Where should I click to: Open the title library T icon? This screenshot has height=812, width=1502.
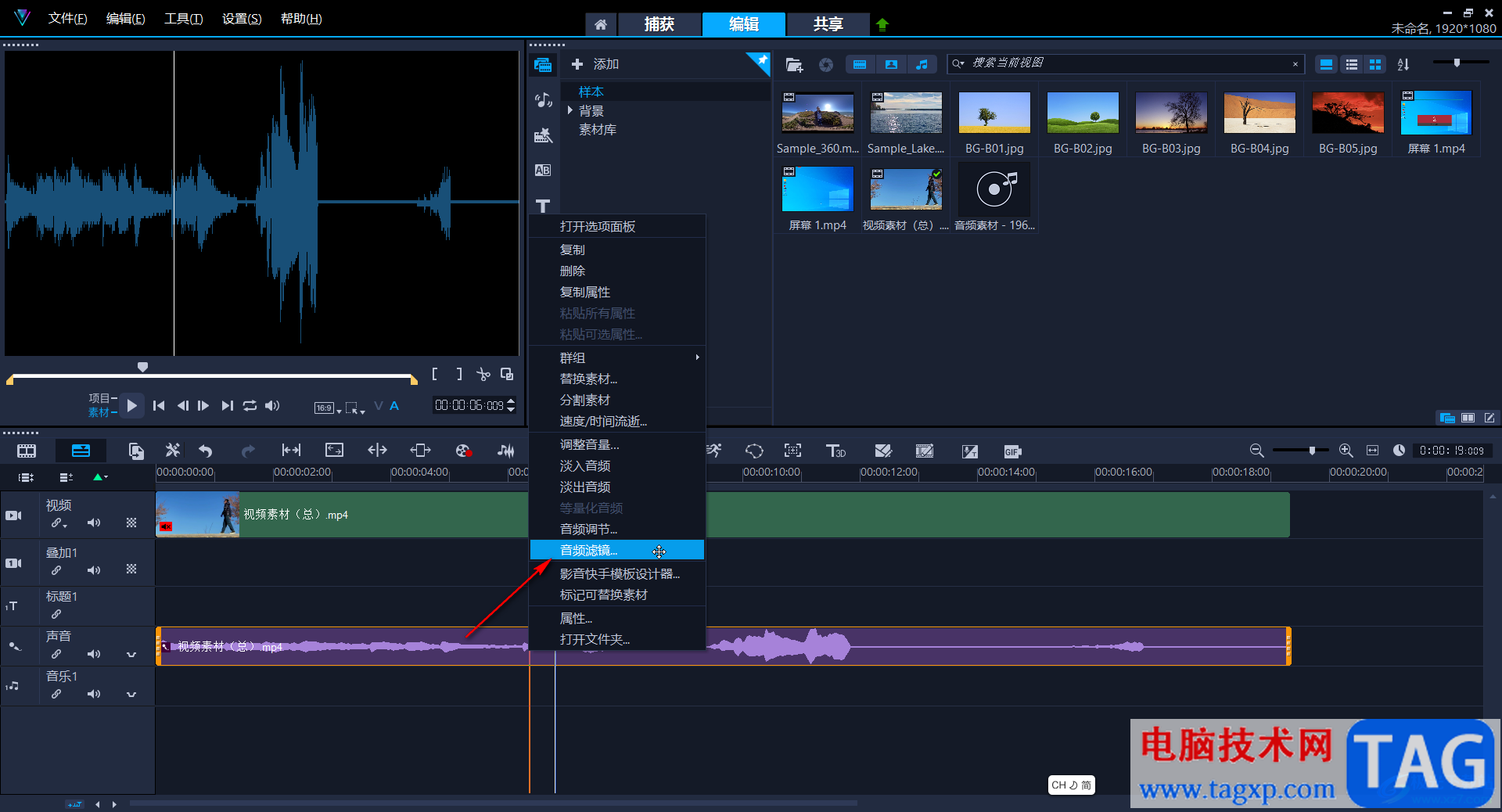pyautogui.click(x=543, y=206)
